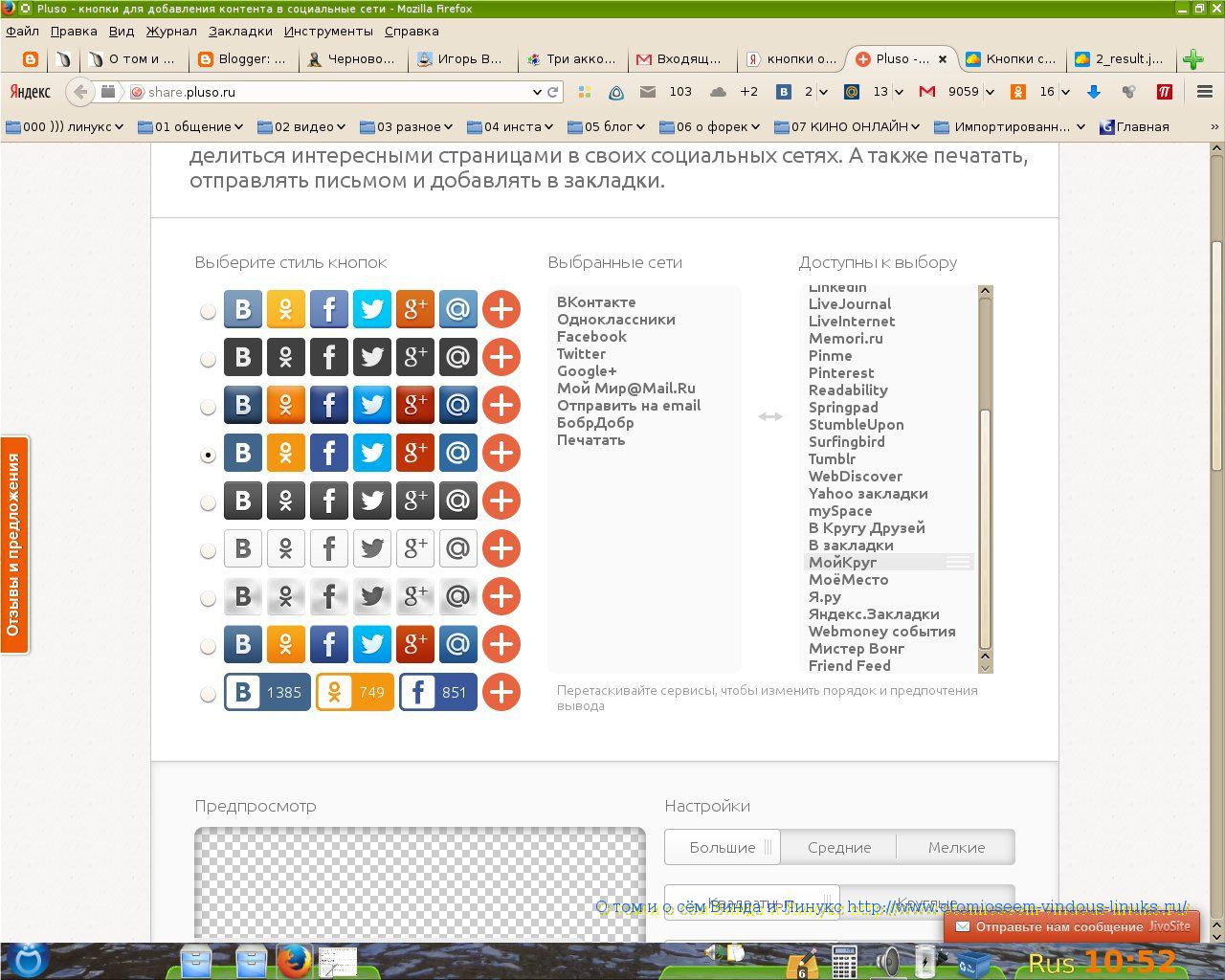Click the red plus icon in the first style row
Viewport: 1225px width, 980px height.
click(501, 309)
